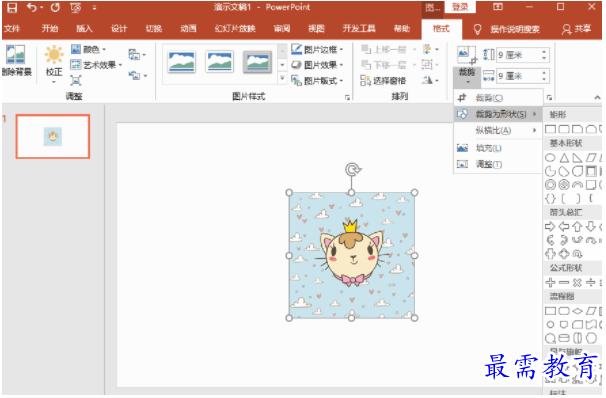This screenshot has height=398, width=606.
Task: Open the 开发工具 tab
Action: pos(359,29)
